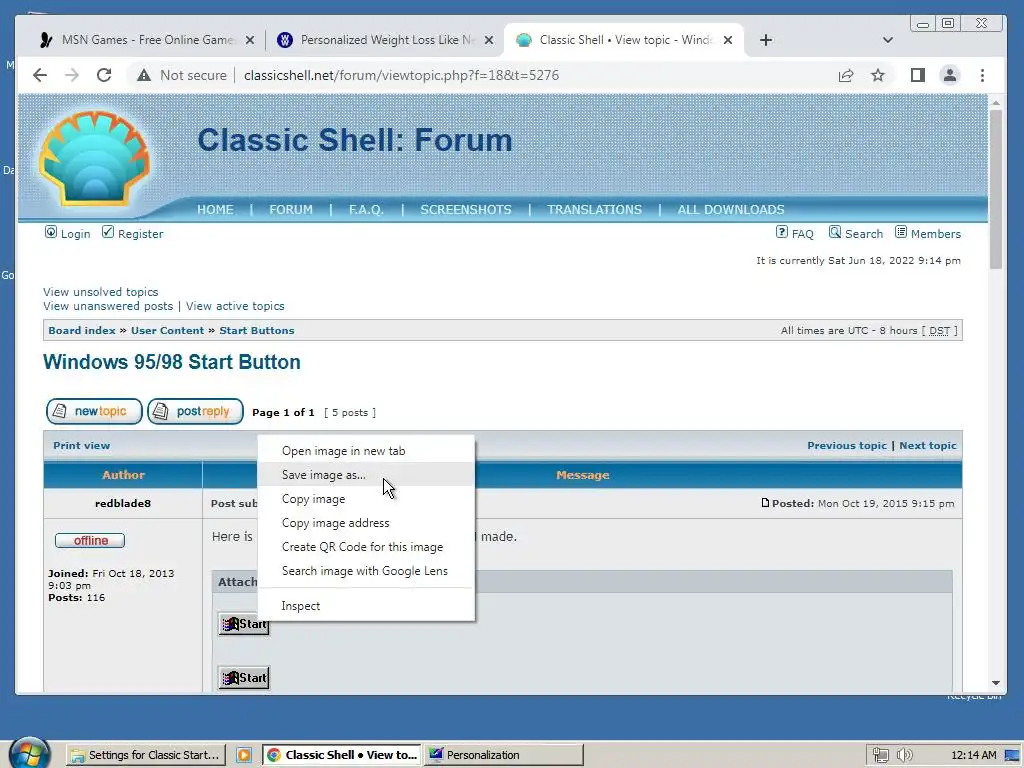Select Save image as... menu item
This screenshot has width=1024, height=768.
366,475
